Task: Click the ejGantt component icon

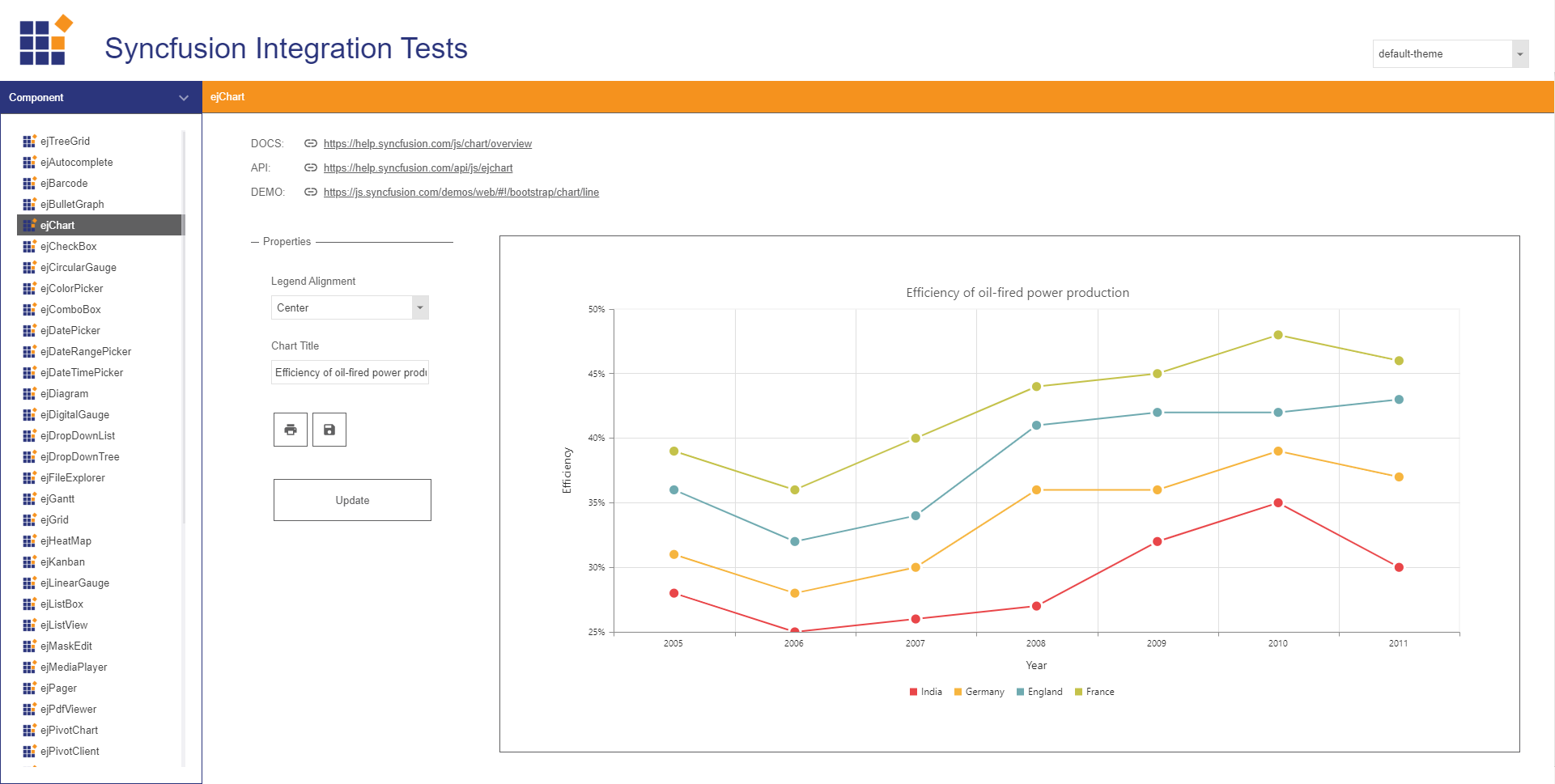Action: [29, 498]
